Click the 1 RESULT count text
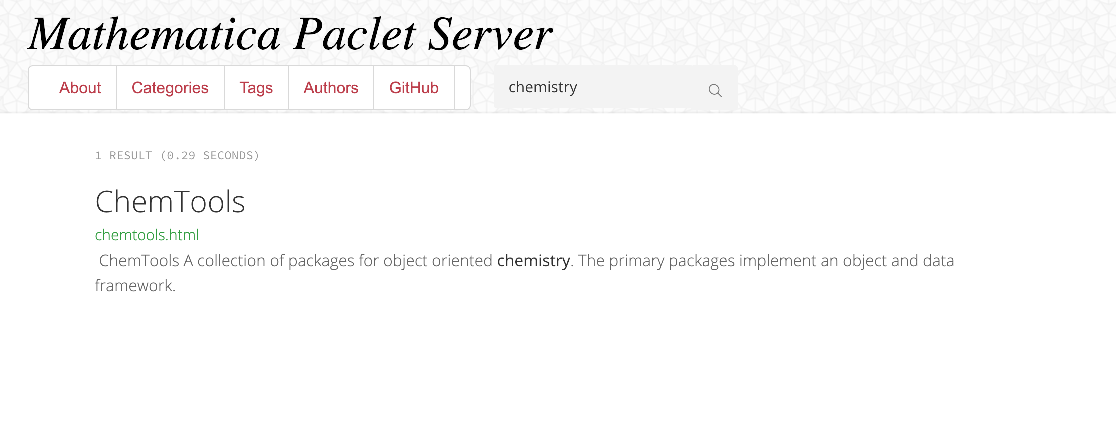1116x435 pixels. (124, 155)
